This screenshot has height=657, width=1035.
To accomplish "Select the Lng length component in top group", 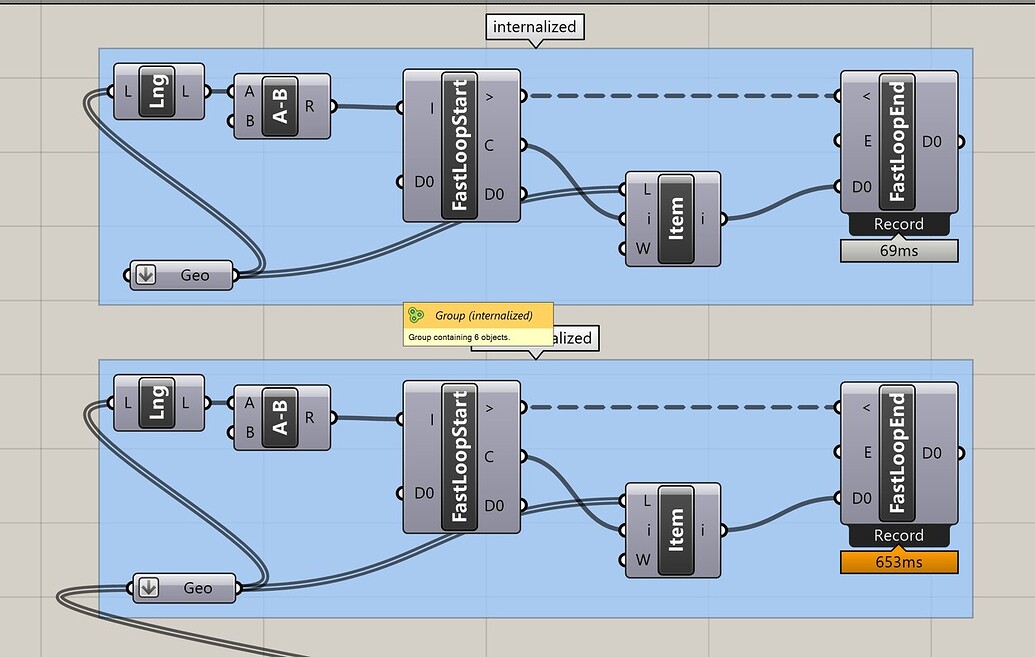I will (x=158, y=91).
